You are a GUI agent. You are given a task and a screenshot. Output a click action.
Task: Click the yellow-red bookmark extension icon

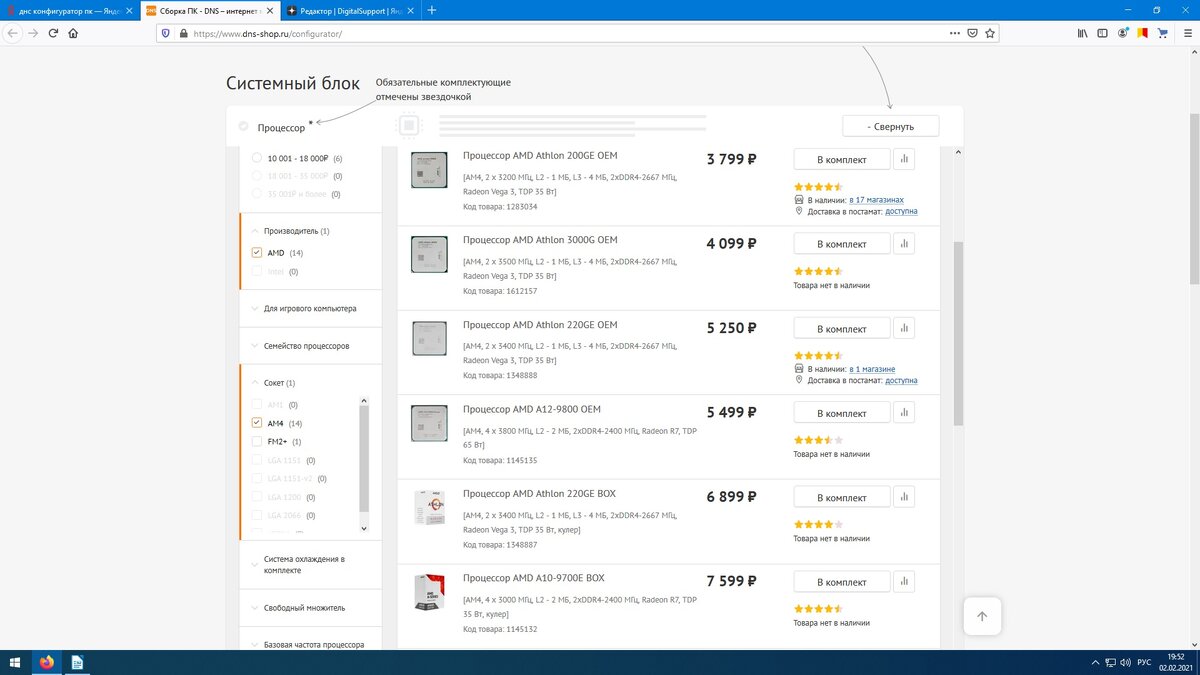tap(1143, 33)
